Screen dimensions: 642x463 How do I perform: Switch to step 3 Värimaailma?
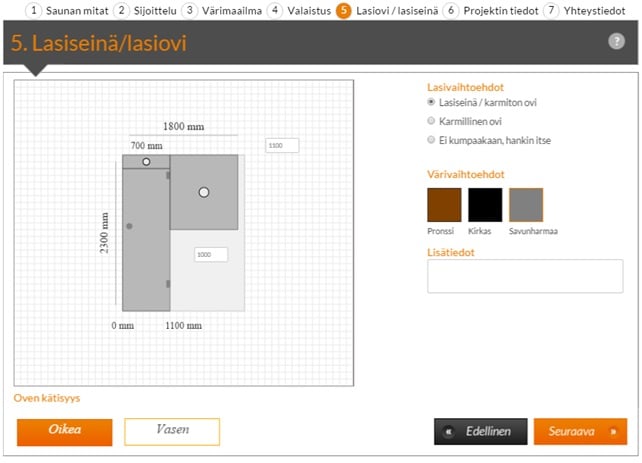coord(221,10)
